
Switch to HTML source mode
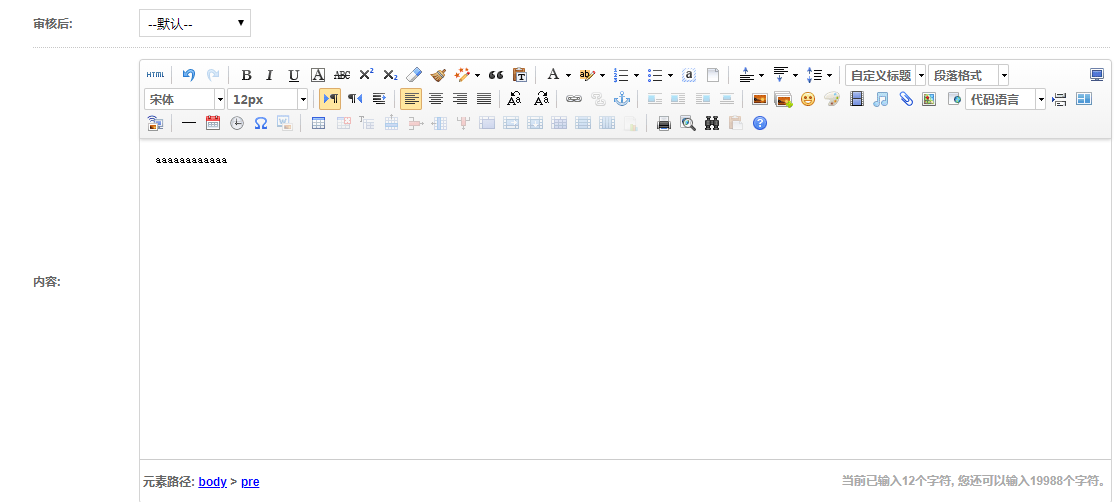(x=155, y=75)
